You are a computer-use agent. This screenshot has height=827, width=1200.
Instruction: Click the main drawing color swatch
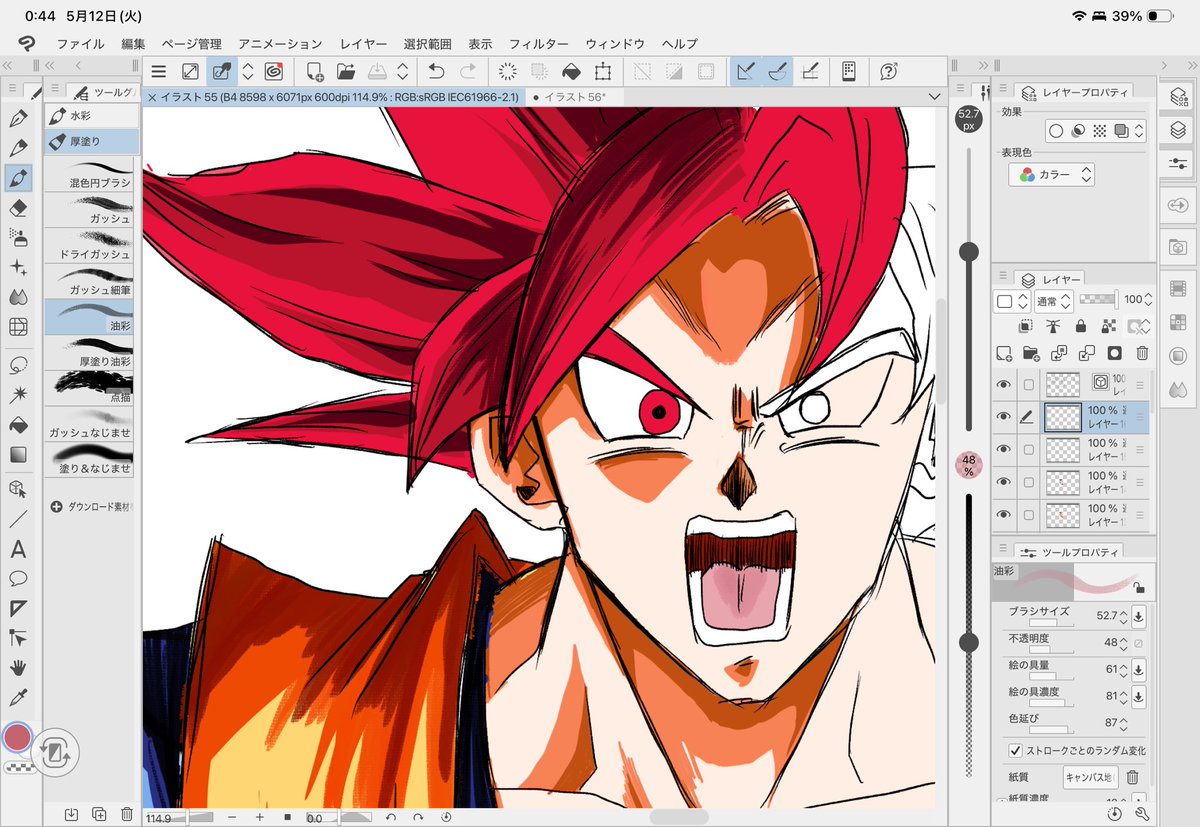click(17, 738)
